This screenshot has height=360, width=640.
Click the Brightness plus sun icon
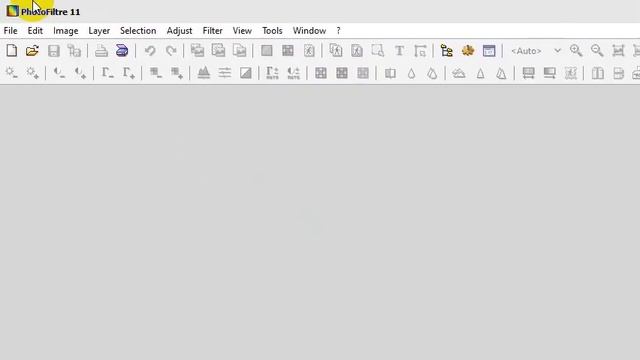[x=32, y=73]
